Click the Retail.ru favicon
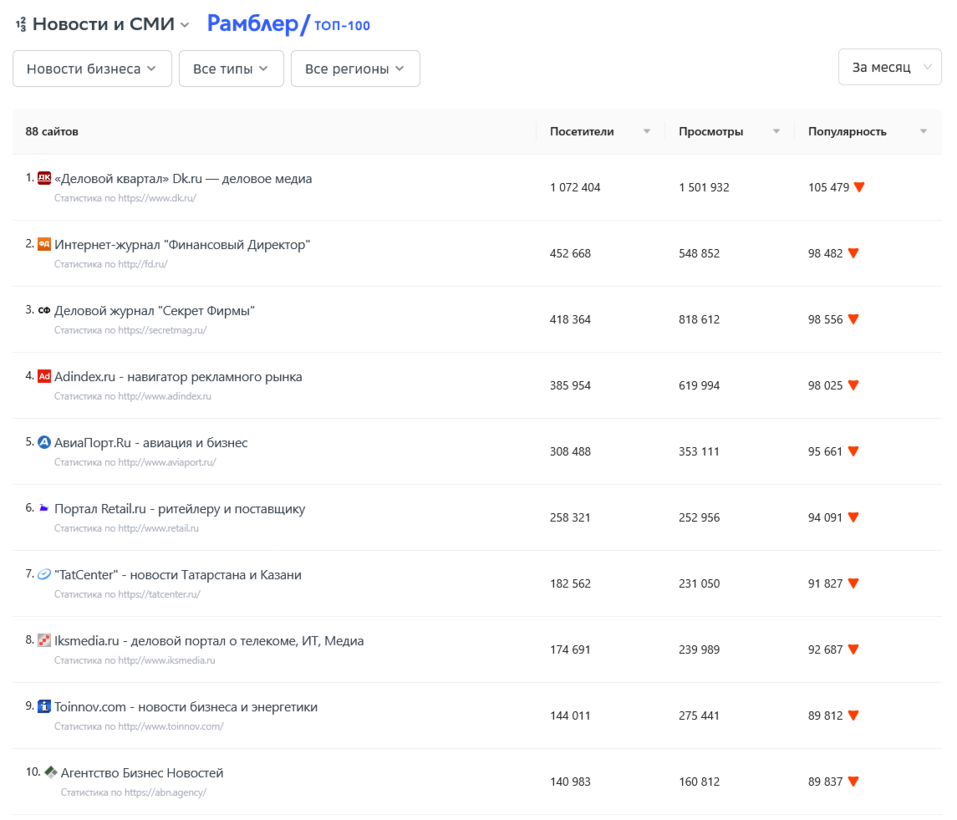The width and height of the screenshot is (957, 820). click(x=44, y=508)
